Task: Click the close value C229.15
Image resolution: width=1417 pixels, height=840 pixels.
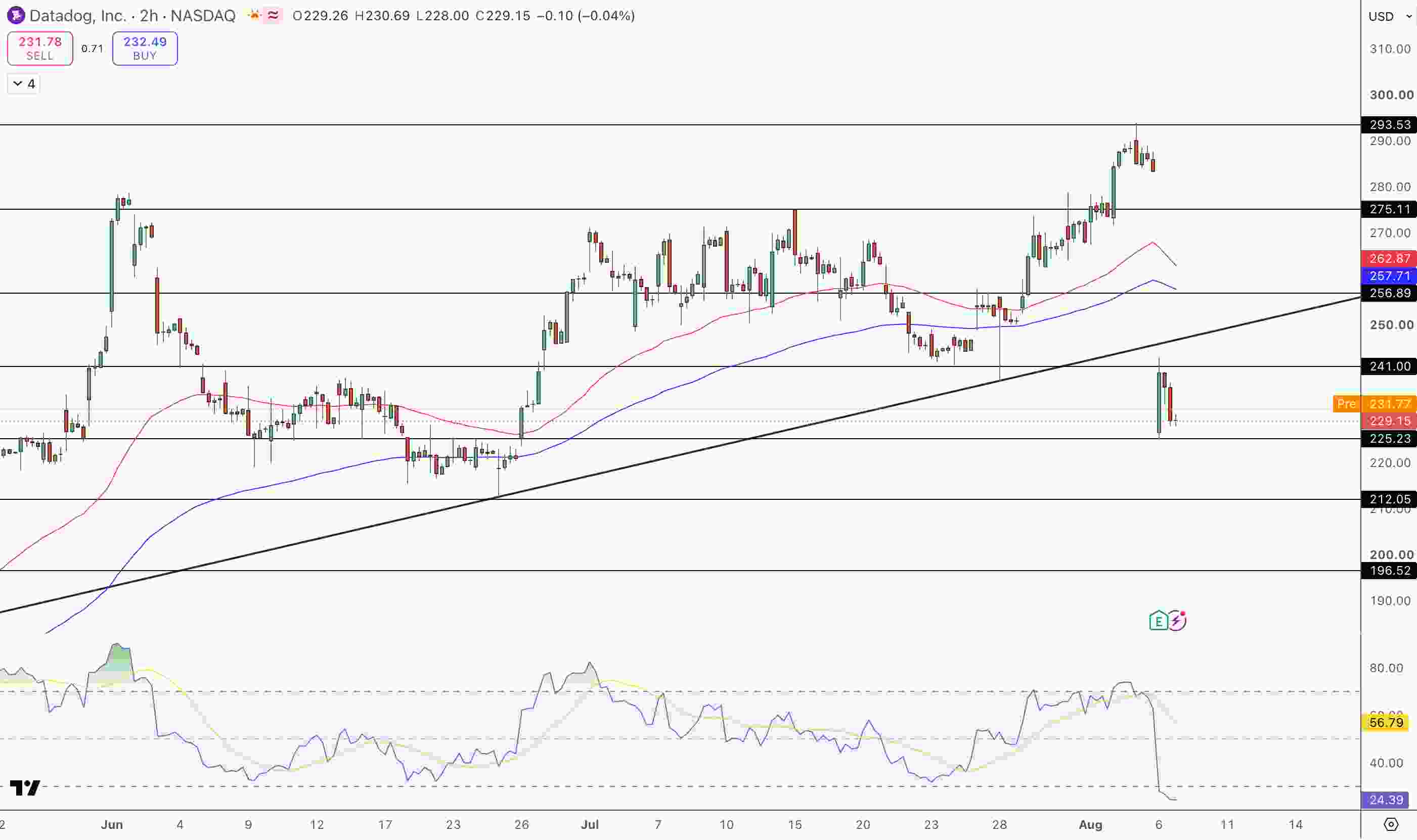Action: tap(503, 16)
